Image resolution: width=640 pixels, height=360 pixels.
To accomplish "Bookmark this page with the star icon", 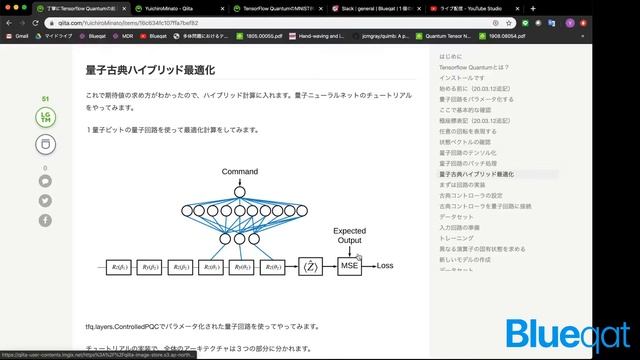I will (x=509, y=23).
